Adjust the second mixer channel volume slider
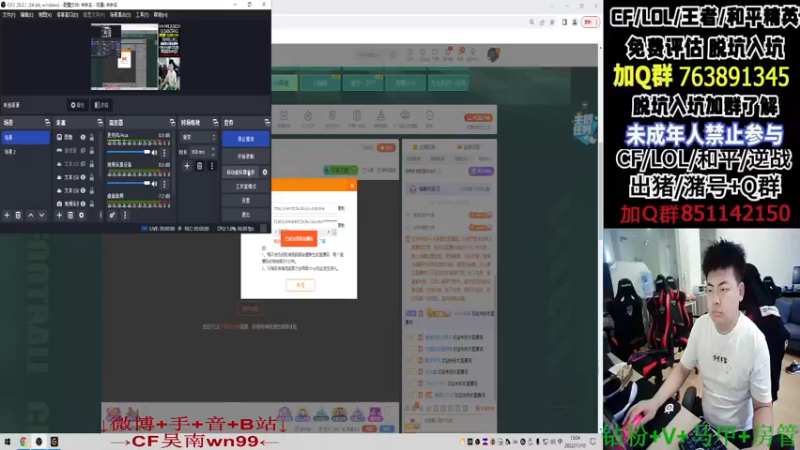Screen dimensions: 800x450 click(x=128, y=183)
